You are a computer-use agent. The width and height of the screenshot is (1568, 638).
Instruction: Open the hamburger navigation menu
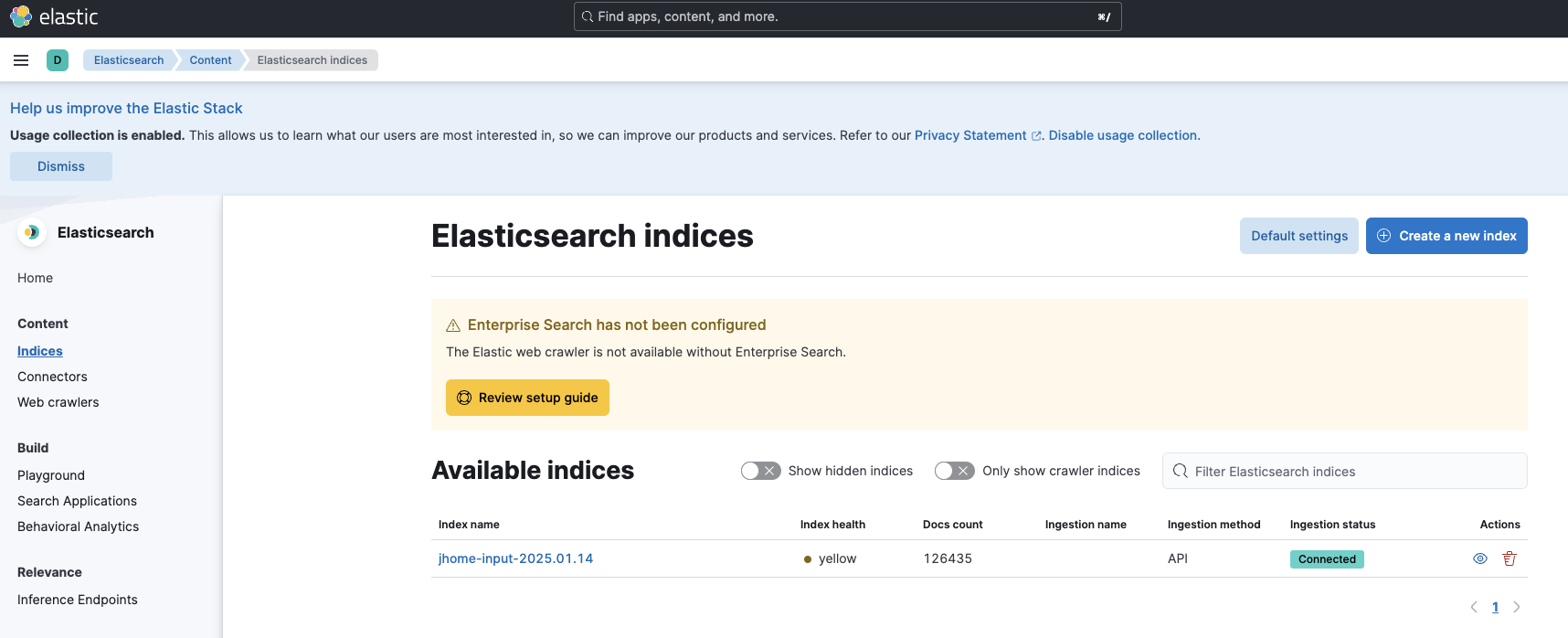21,60
